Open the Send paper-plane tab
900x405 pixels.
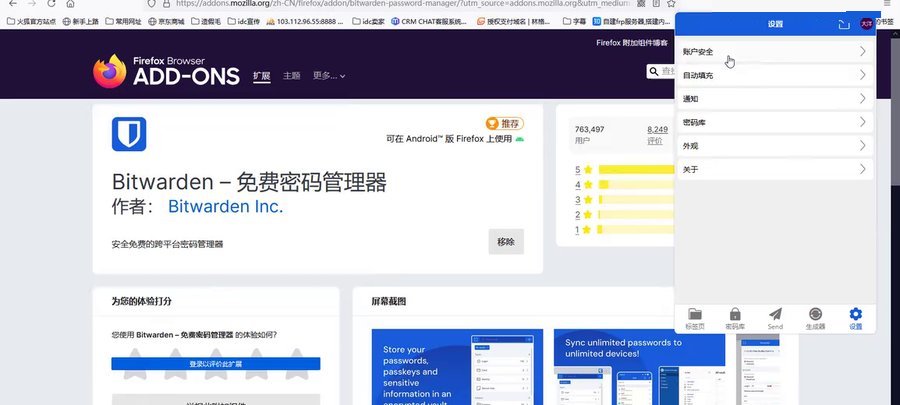[x=775, y=319]
